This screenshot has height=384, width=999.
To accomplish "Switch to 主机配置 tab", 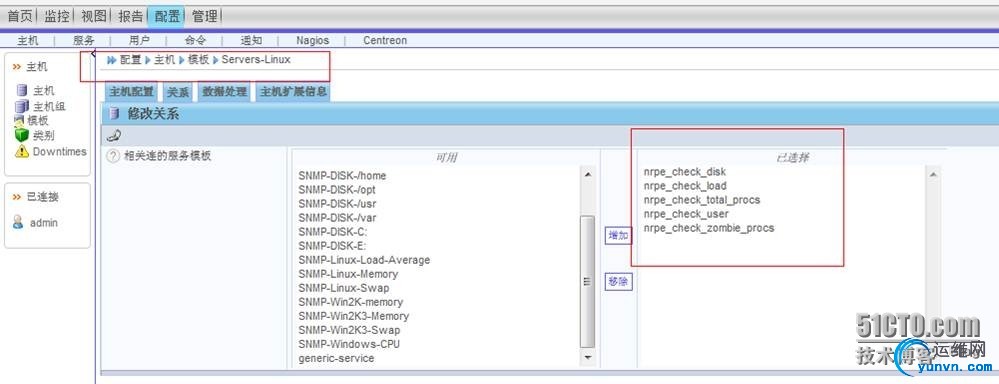I will coord(132,92).
